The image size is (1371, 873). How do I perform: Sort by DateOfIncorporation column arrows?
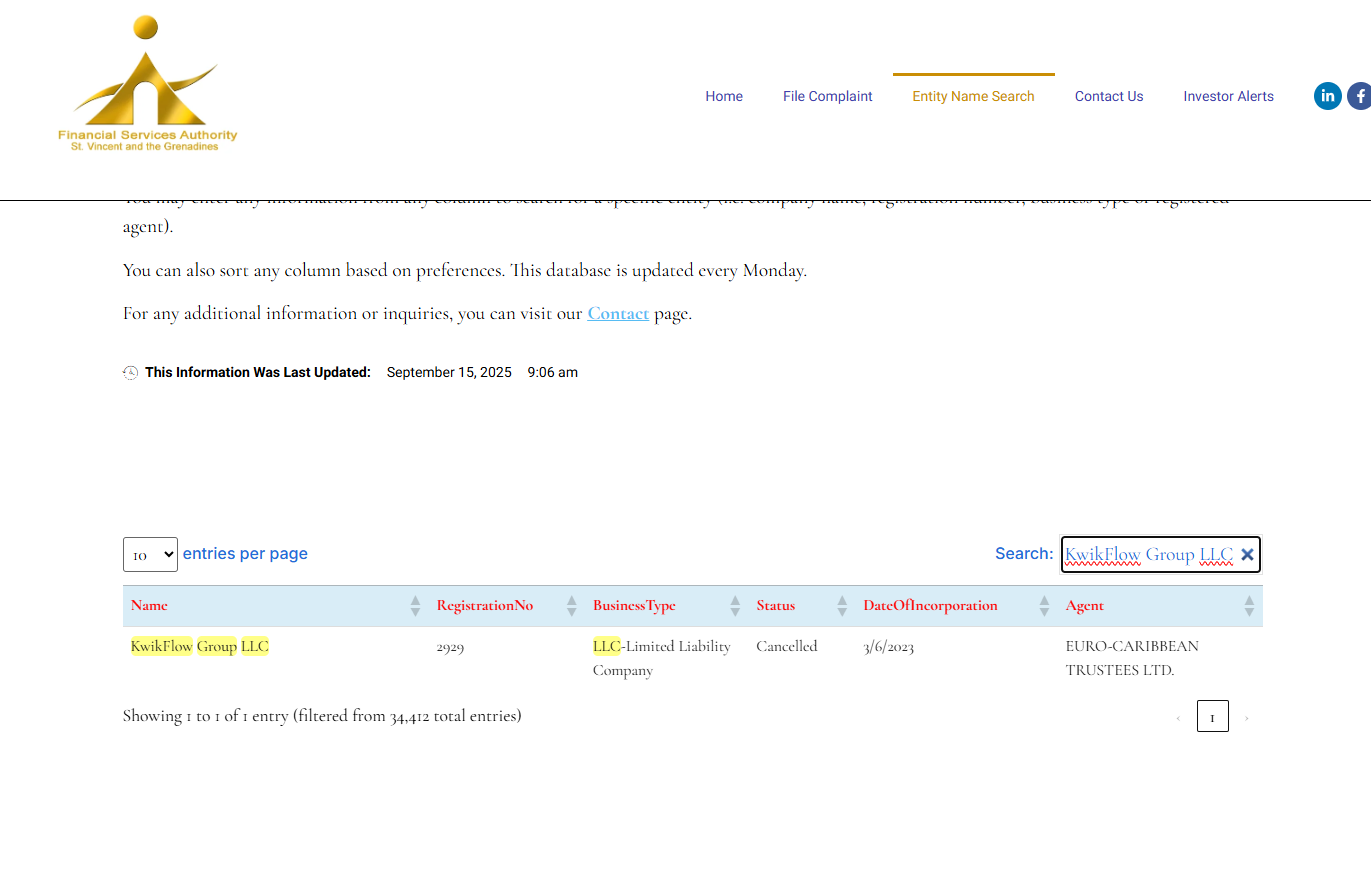(x=1045, y=606)
